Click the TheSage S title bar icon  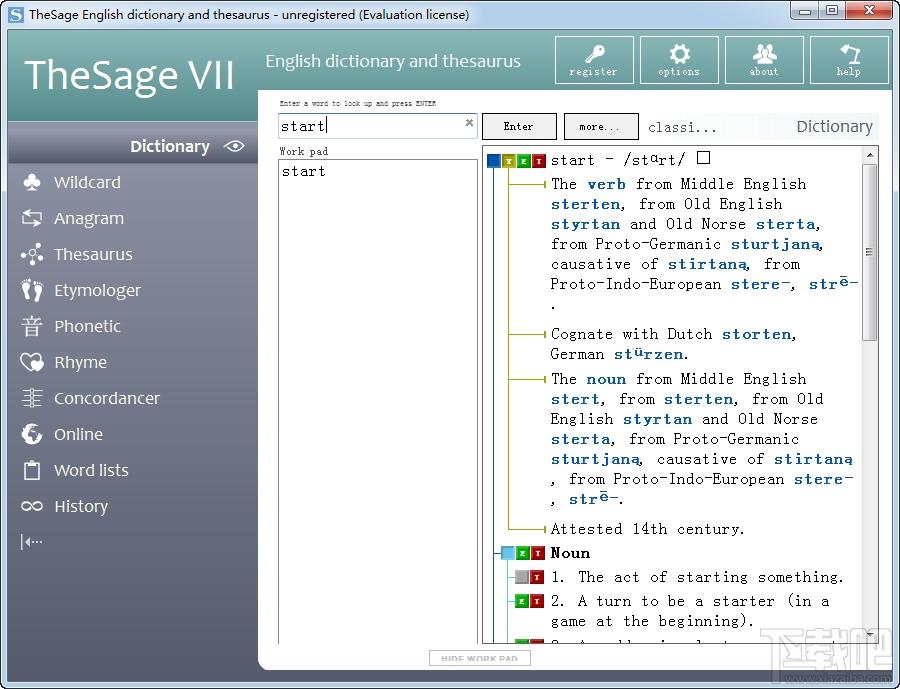(16, 14)
